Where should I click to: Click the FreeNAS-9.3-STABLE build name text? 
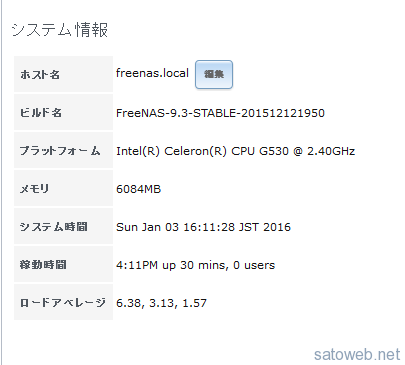220,113
